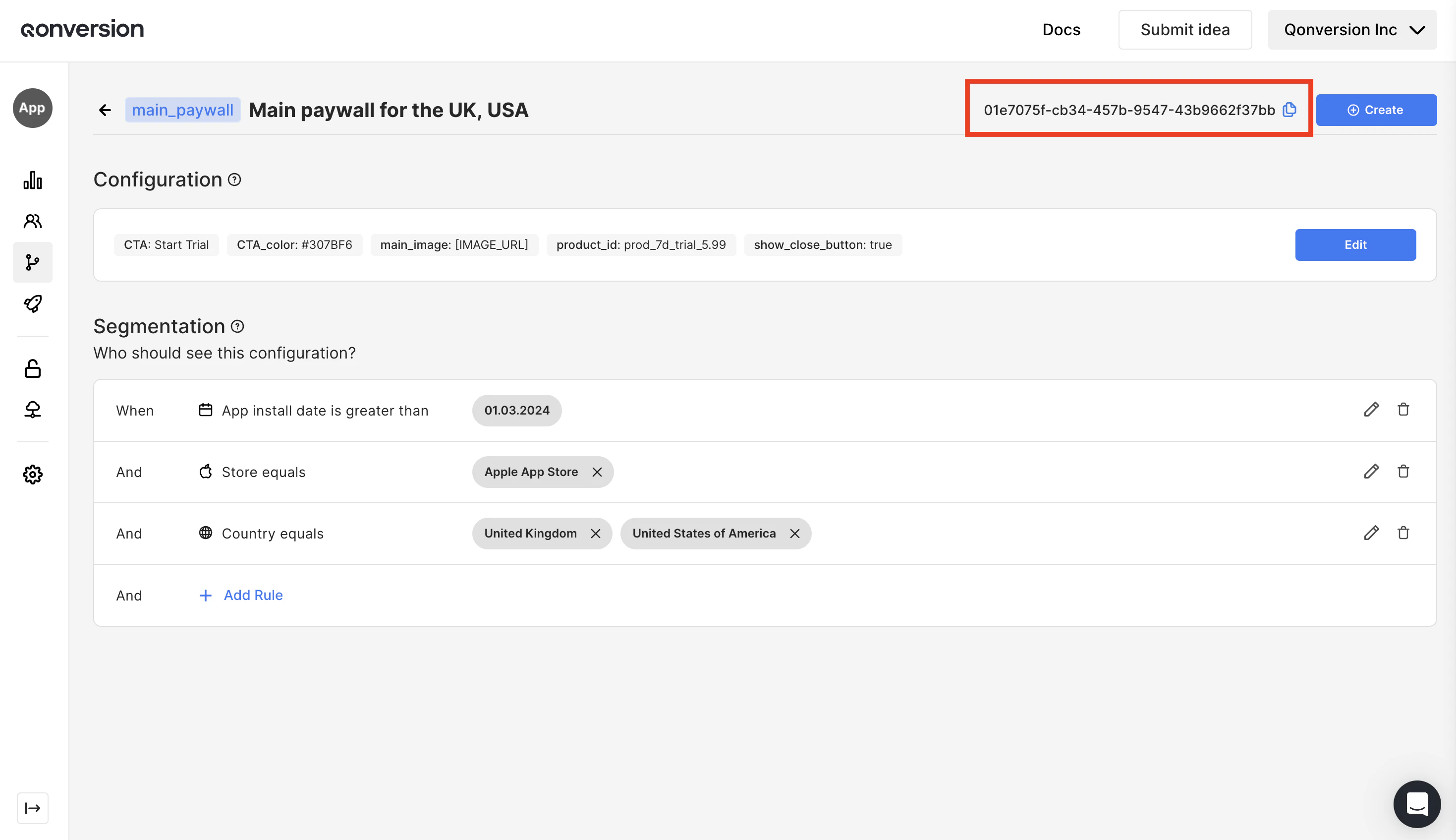Viewport: 1456px width, 840px height.
Task: Edit the App install date rule
Action: pos(1371,410)
